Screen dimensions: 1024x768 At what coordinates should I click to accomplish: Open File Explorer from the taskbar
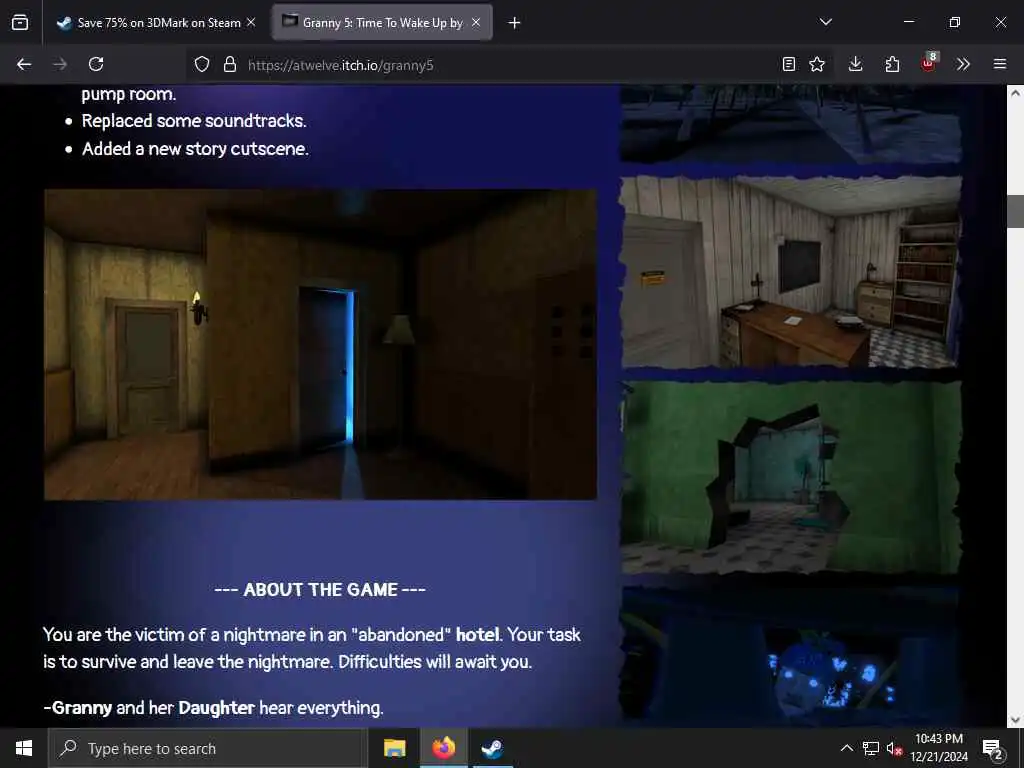(394, 748)
